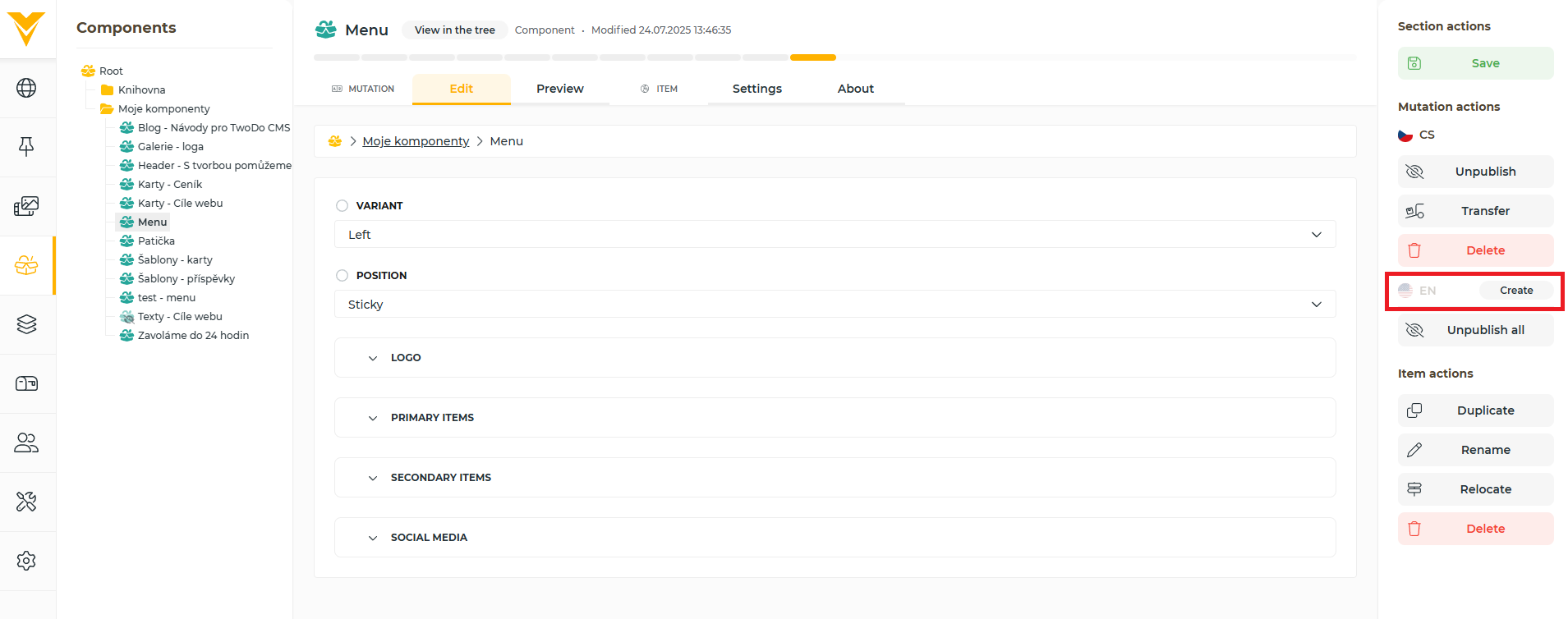Viewport: 1568px width, 619px height.
Task: Open the tools wrench sidebar icon
Action: click(26, 502)
